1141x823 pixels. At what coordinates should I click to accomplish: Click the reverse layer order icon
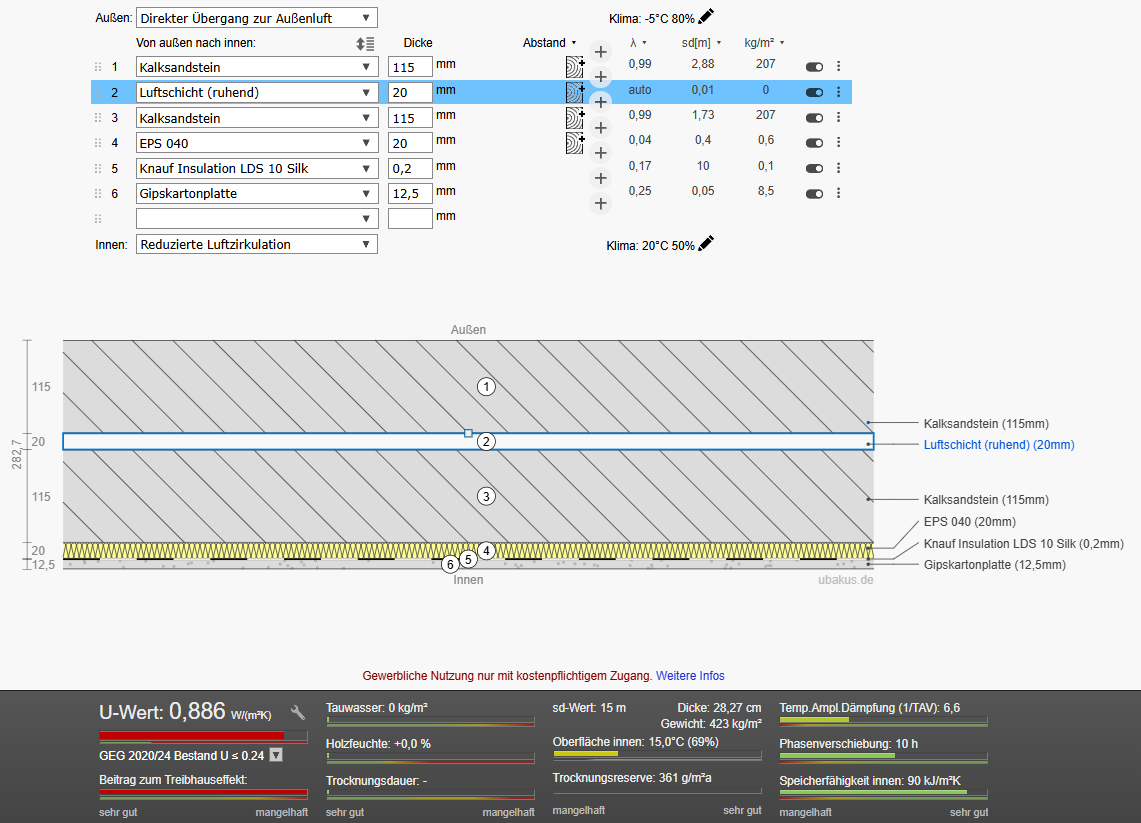coord(365,44)
